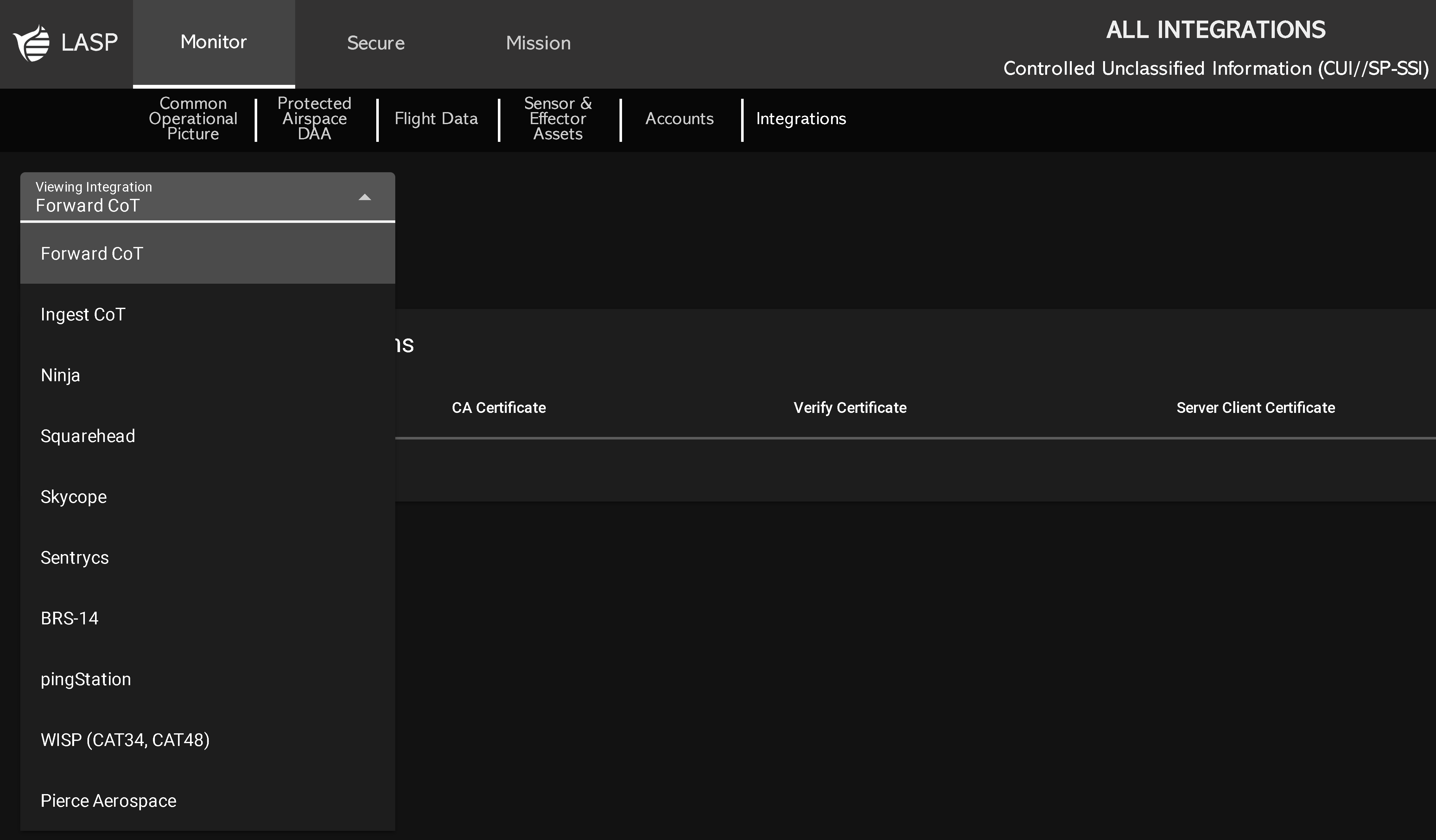Screen dimensions: 1436x840
Task: Pick BRS-14 integration option
Action: [x=207, y=618]
